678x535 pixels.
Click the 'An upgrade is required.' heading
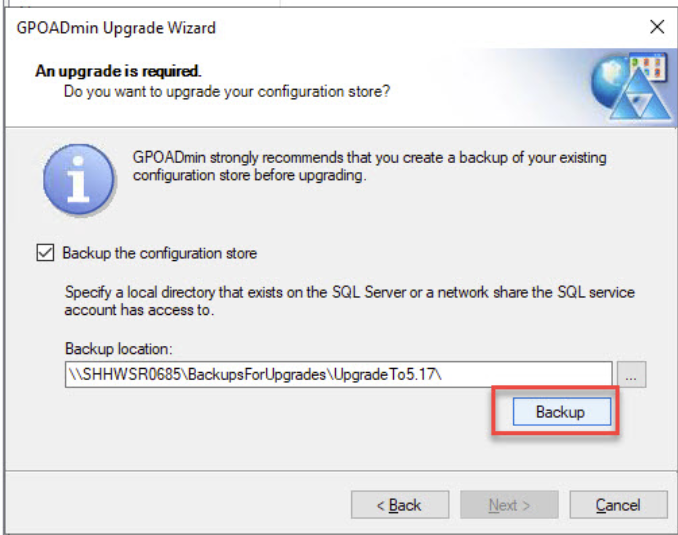click(118, 71)
